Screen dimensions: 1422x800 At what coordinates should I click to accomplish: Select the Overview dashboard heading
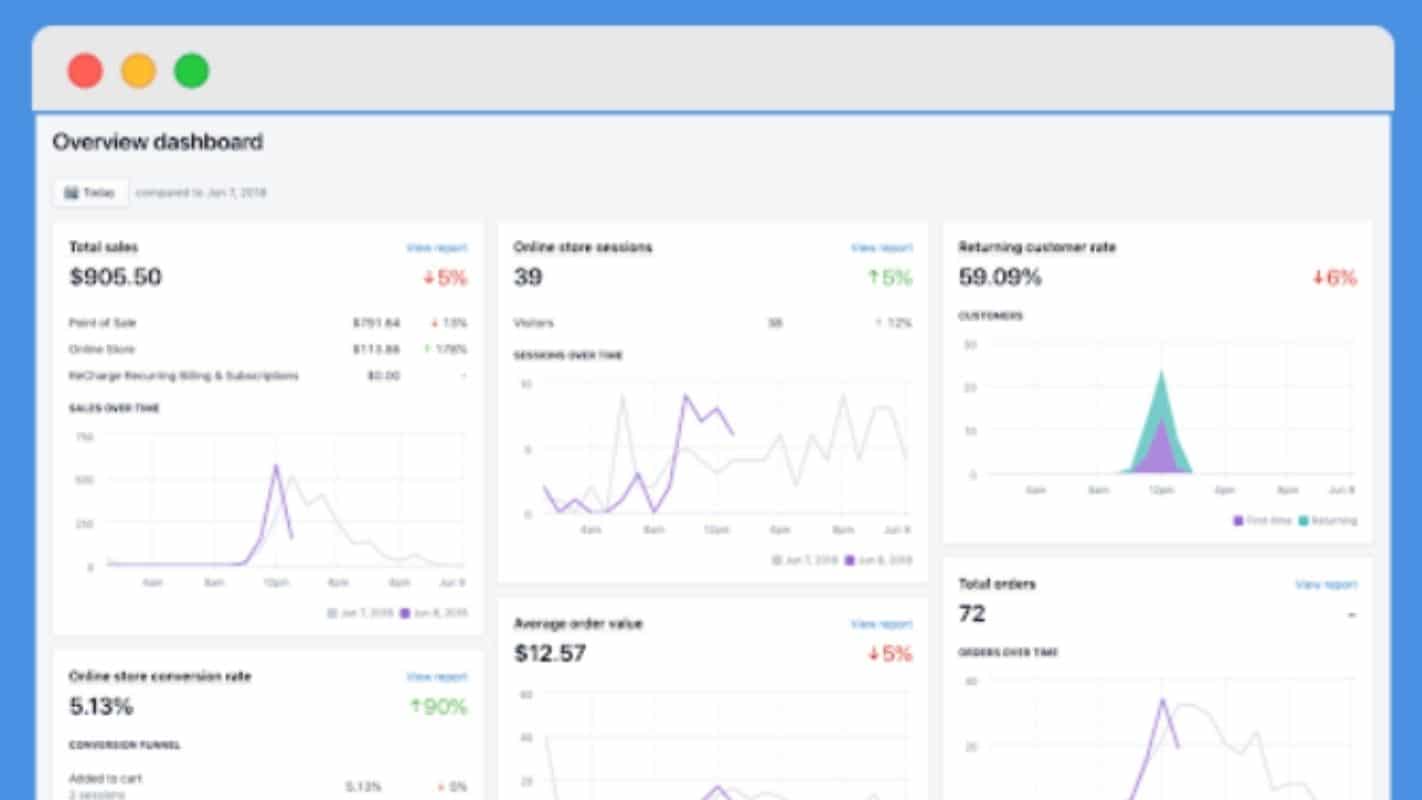158,142
